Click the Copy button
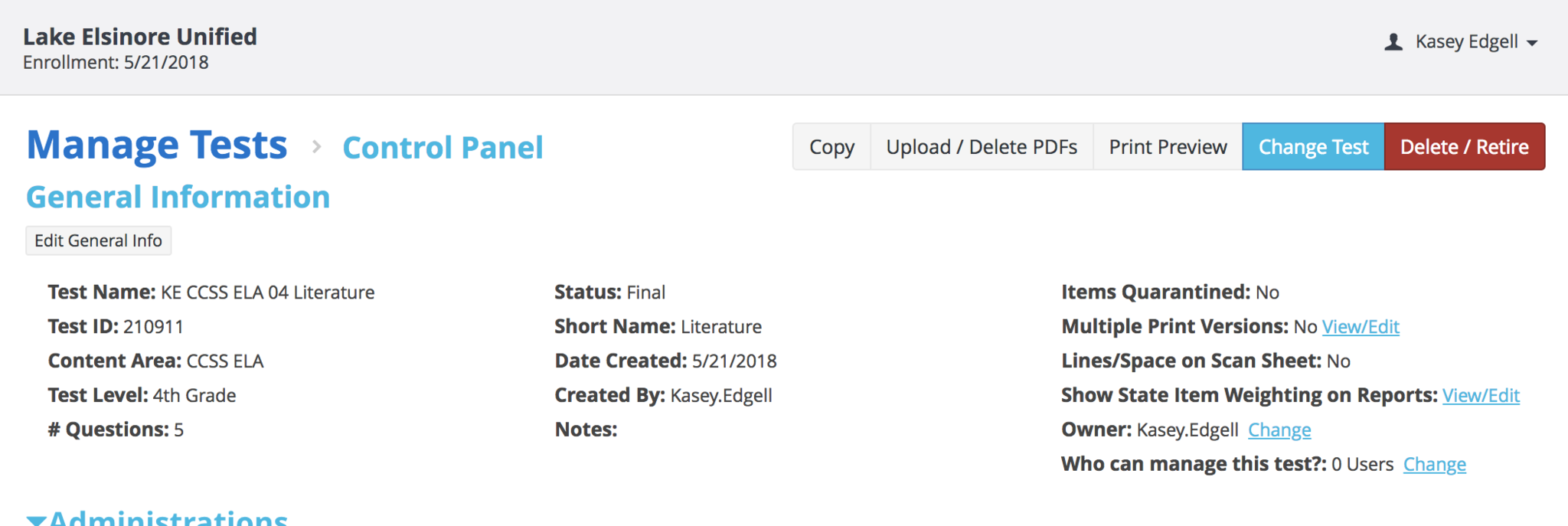The width and height of the screenshot is (1568, 526). (x=831, y=147)
